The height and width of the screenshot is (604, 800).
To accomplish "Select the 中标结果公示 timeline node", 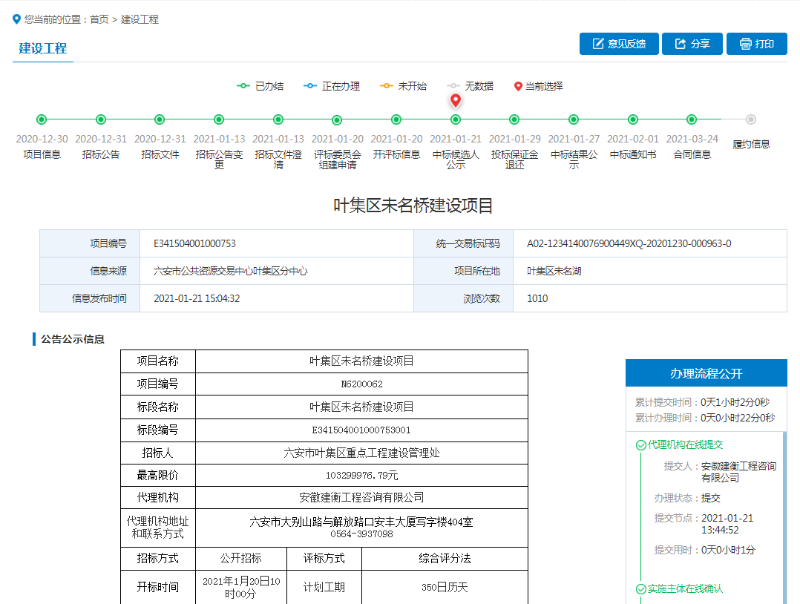I will (573, 119).
